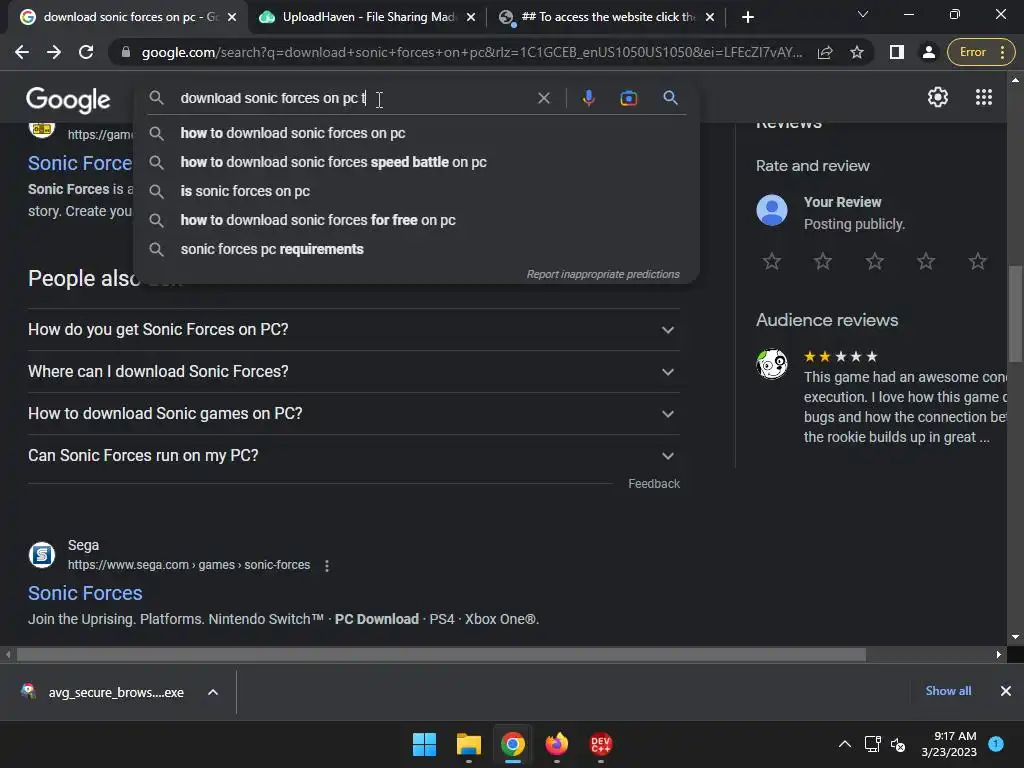Image resolution: width=1024 pixels, height=768 pixels.
Task: Open the Google apps grid
Action: pos(984,97)
